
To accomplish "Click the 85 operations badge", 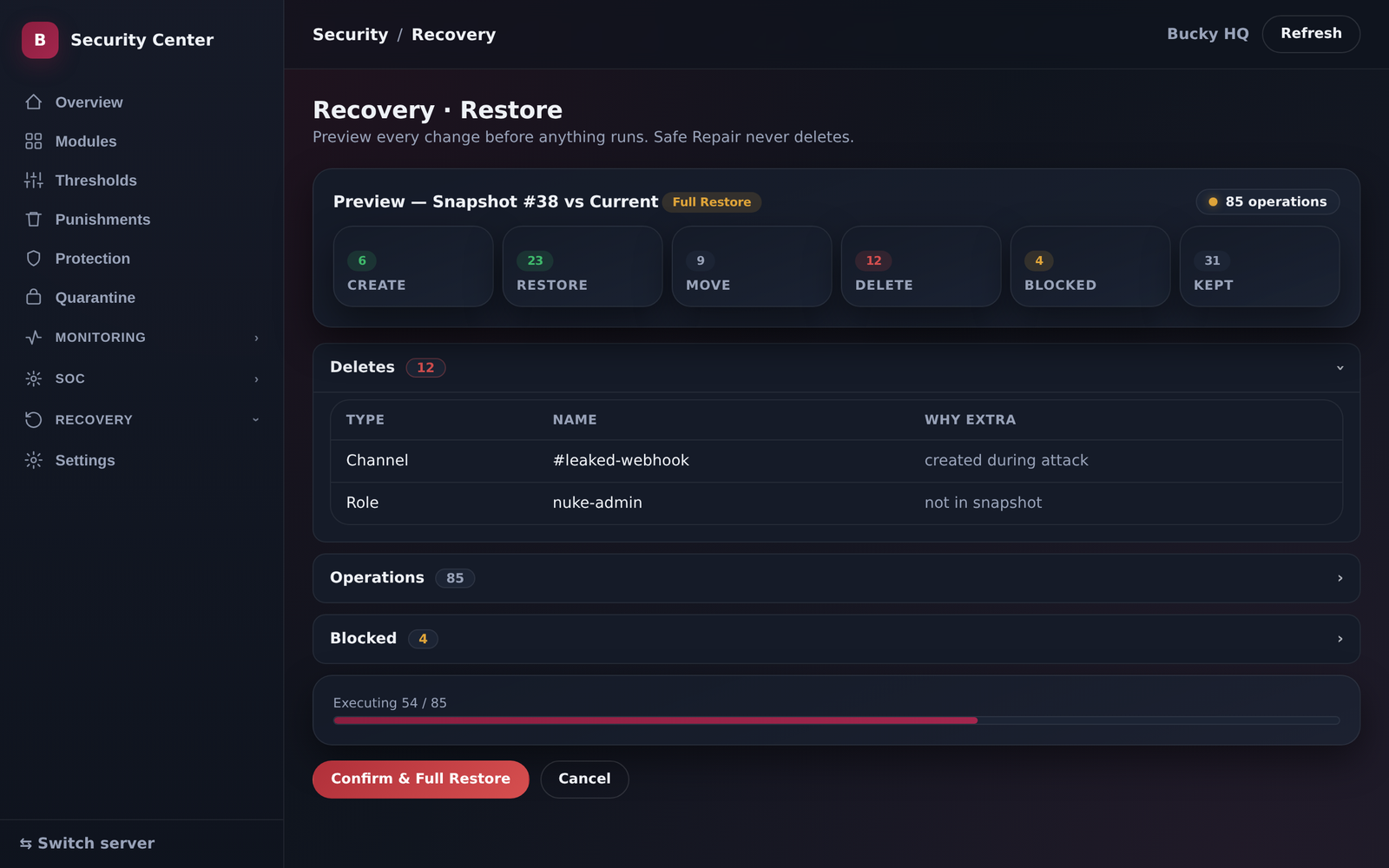I will [1267, 202].
